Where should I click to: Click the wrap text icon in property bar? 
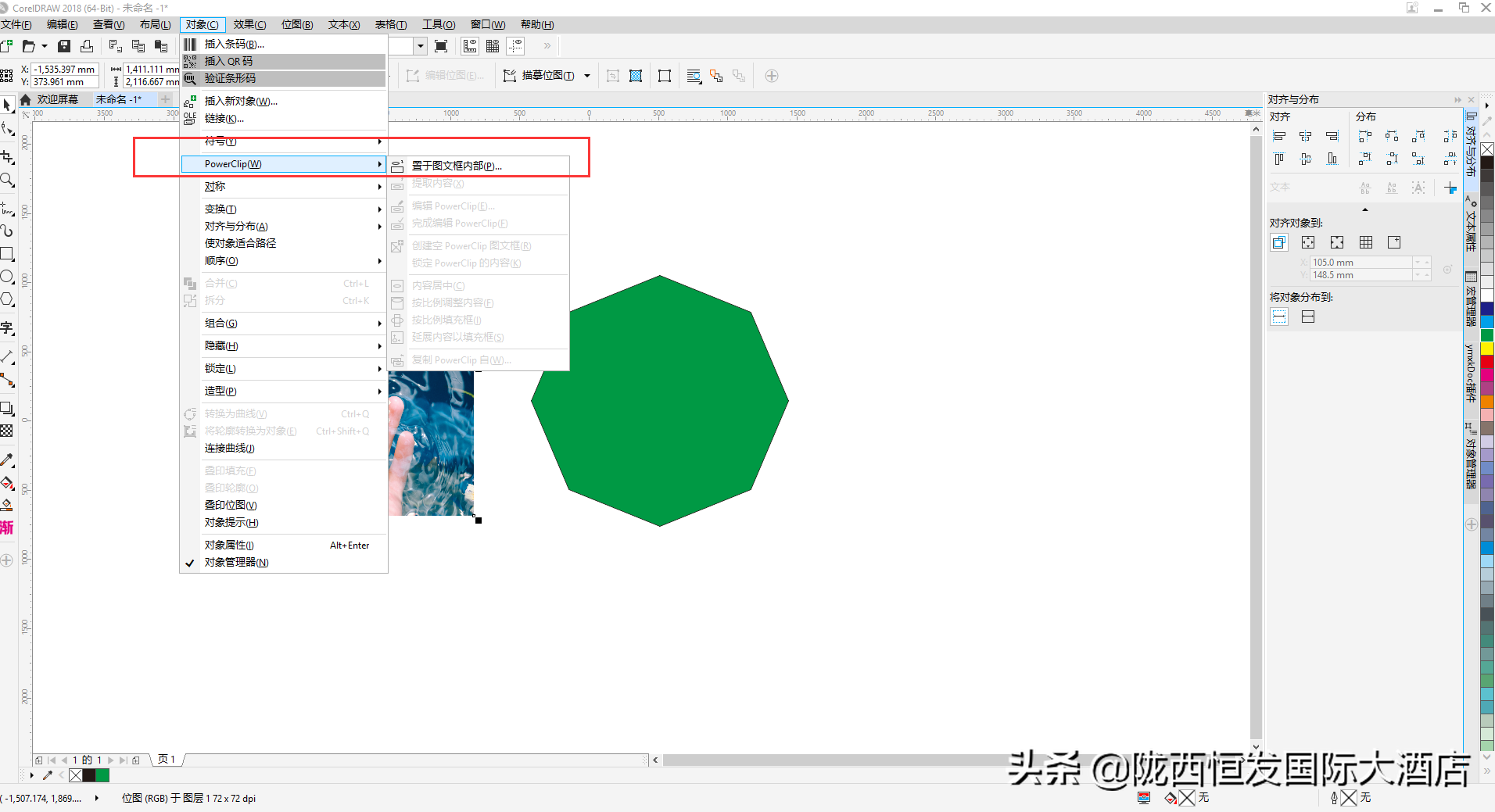click(694, 76)
